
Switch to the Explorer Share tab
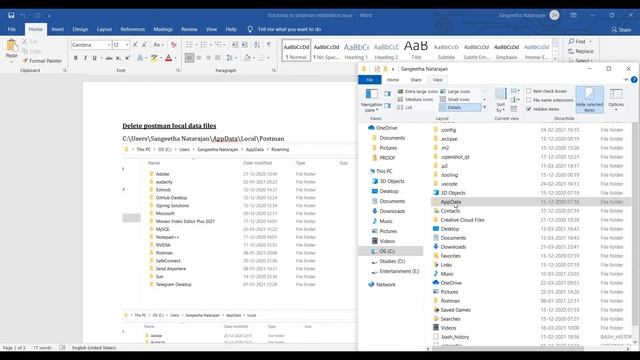coord(416,80)
